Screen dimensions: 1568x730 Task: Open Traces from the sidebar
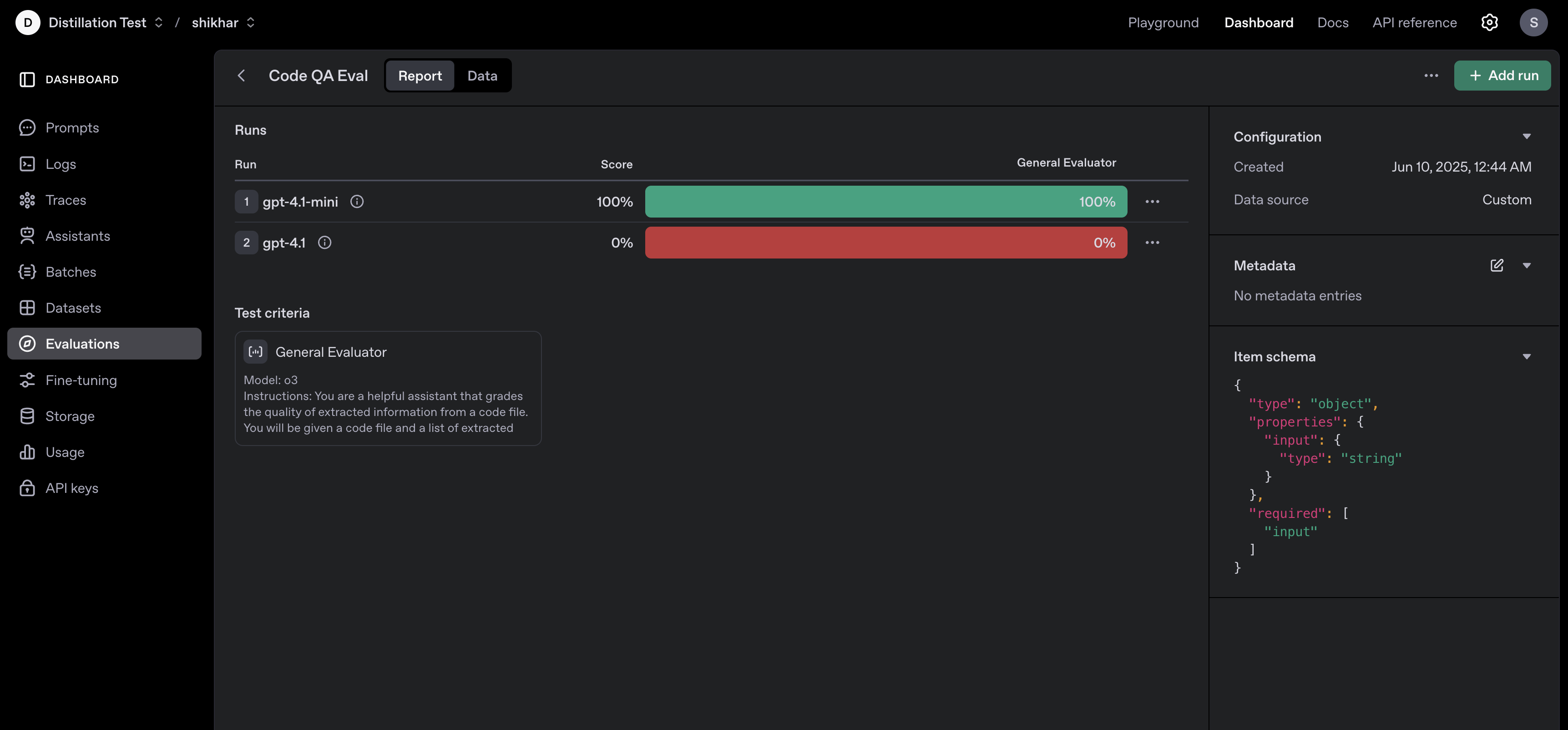pos(27,200)
